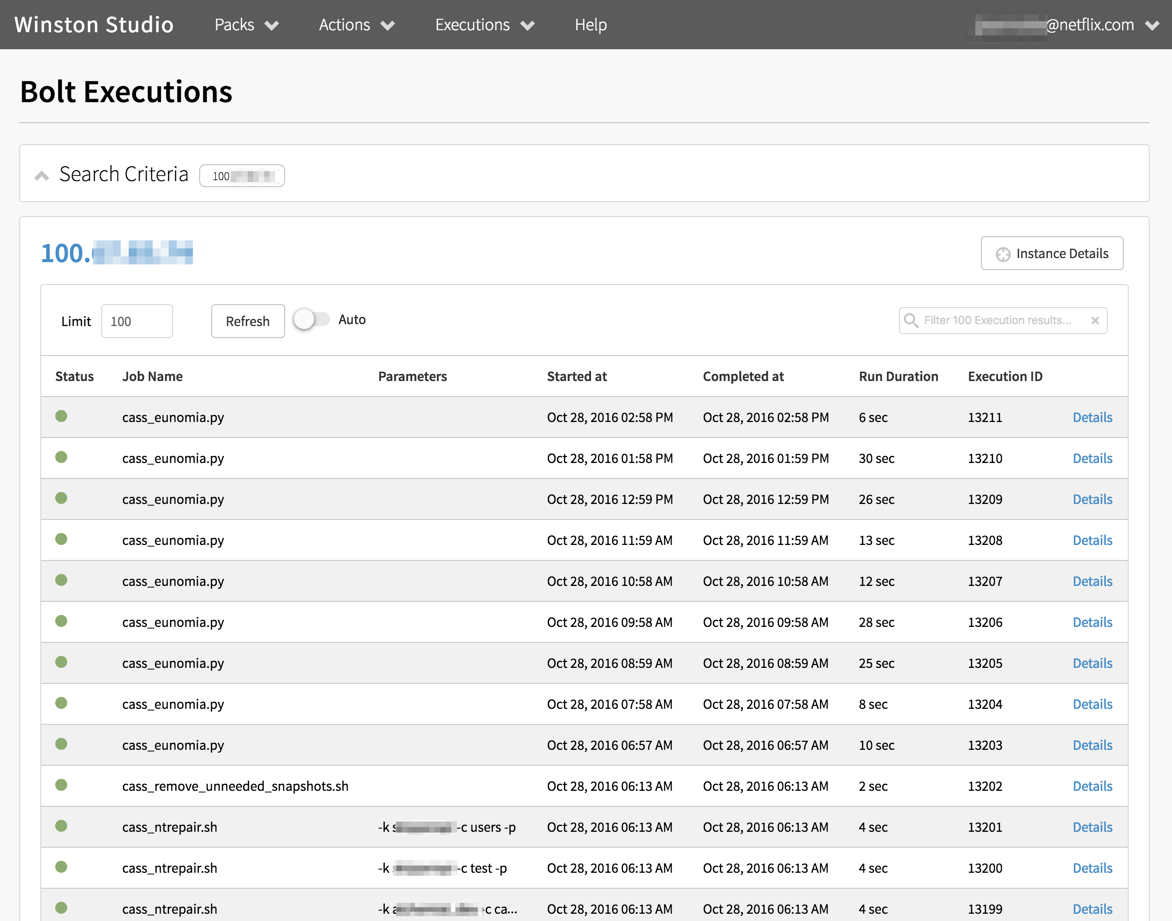1172x921 pixels.
Task: Enable the Auto refresh toggle
Action: (311, 320)
